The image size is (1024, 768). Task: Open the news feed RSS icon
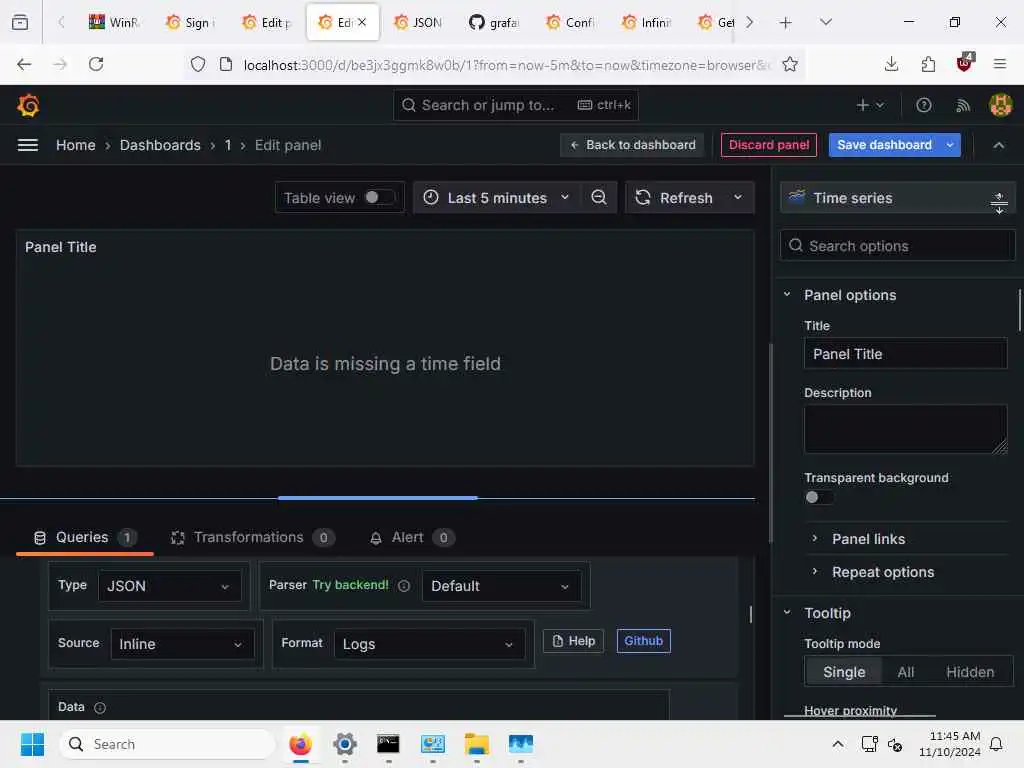(x=963, y=105)
